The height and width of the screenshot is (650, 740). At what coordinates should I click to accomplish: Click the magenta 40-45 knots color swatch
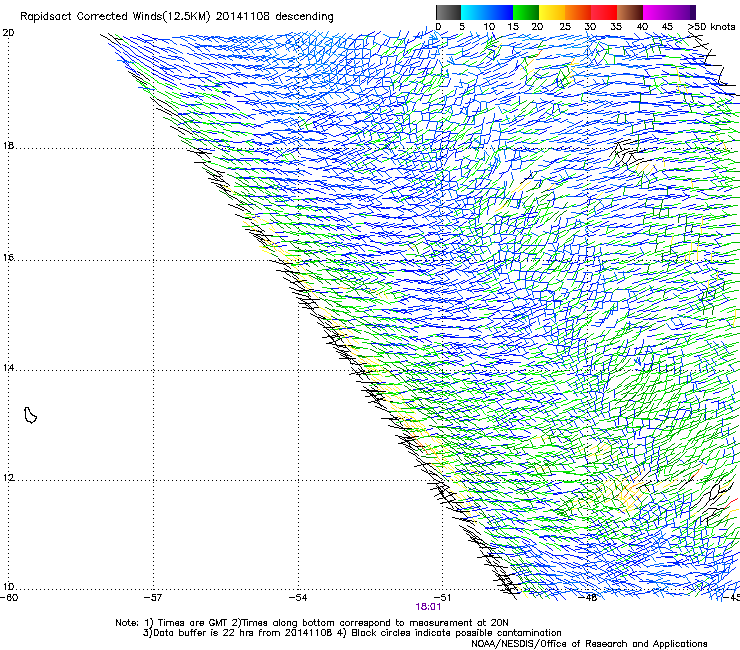click(x=656, y=12)
